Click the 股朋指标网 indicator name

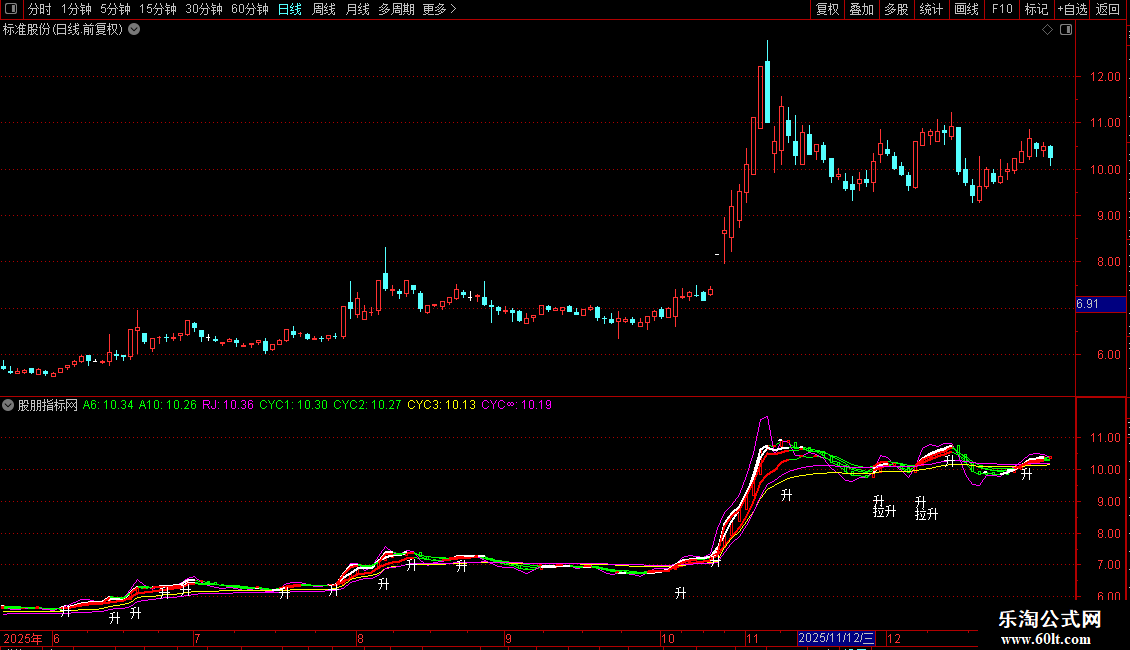pyautogui.click(x=48, y=405)
